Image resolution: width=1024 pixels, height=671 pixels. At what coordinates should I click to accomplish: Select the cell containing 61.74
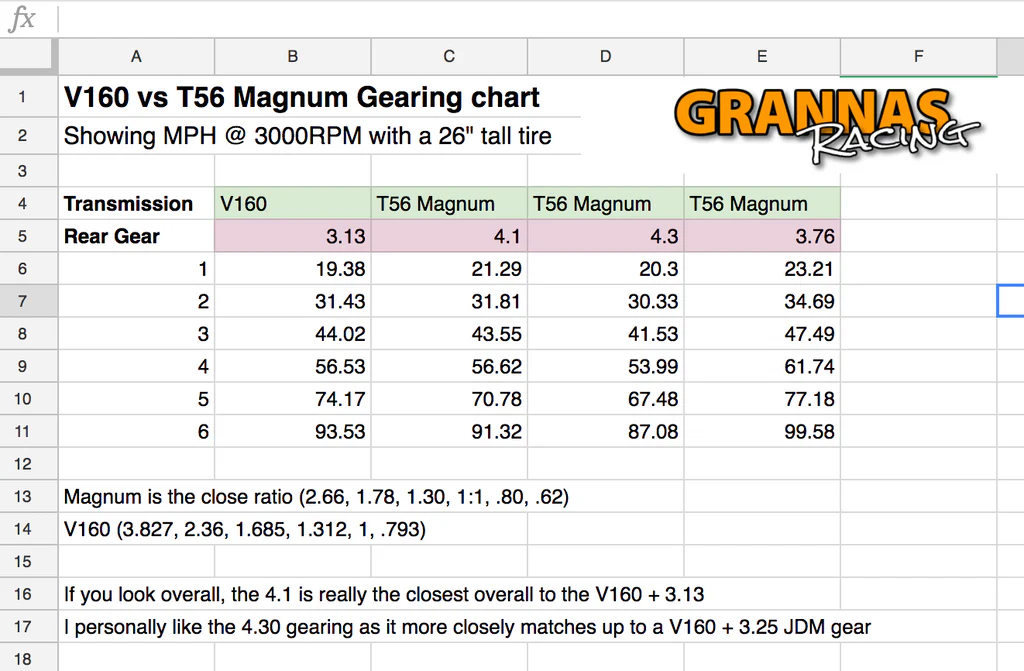coord(762,366)
